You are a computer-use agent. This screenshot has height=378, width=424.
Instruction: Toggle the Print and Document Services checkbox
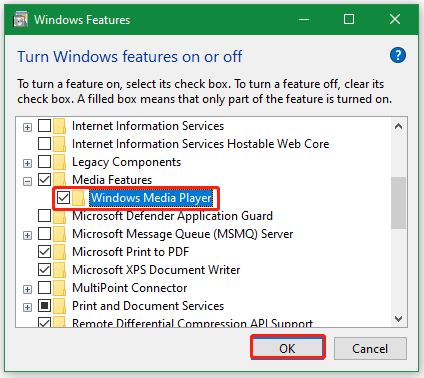44,306
